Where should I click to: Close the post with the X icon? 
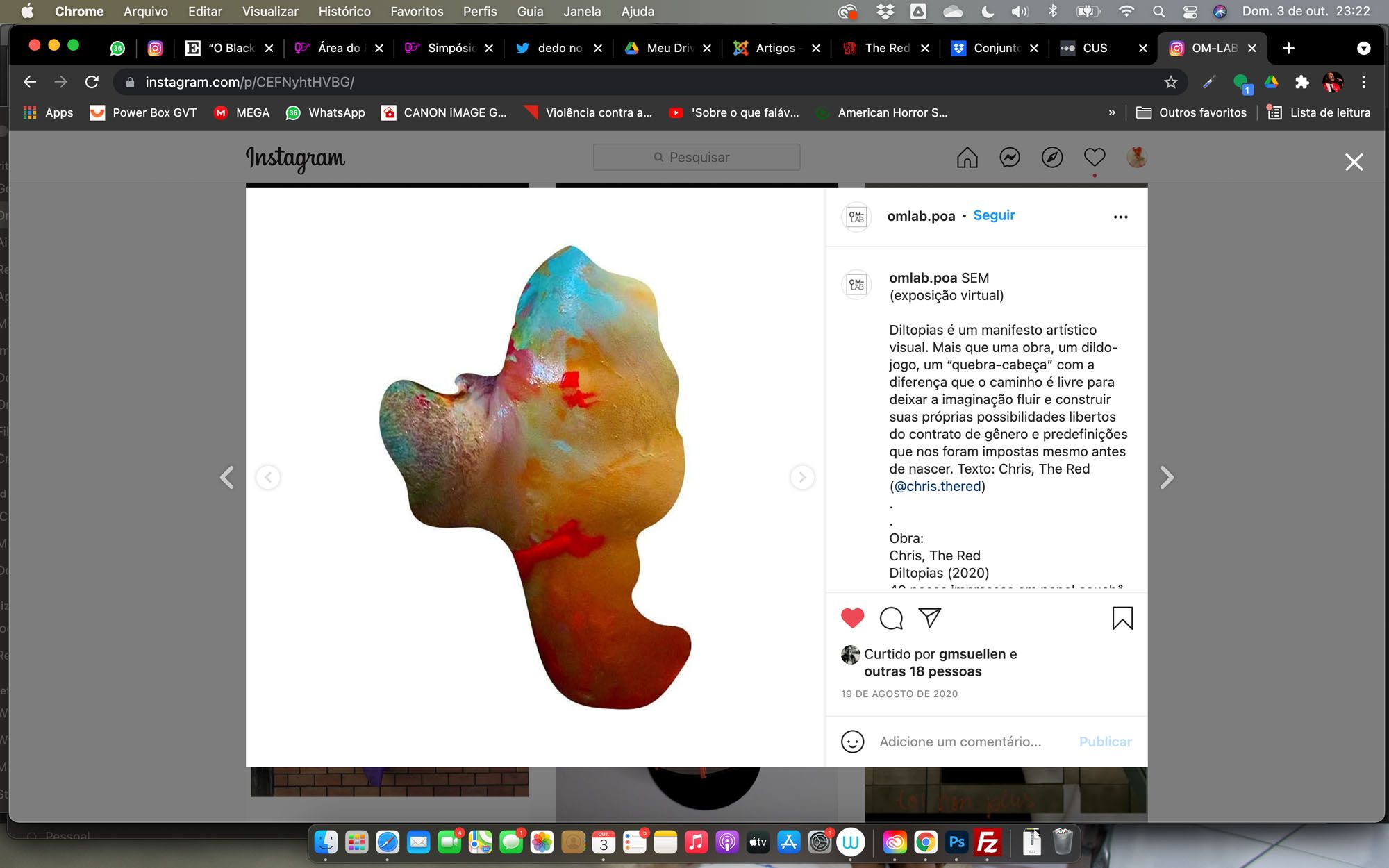[x=1354, y=162]
